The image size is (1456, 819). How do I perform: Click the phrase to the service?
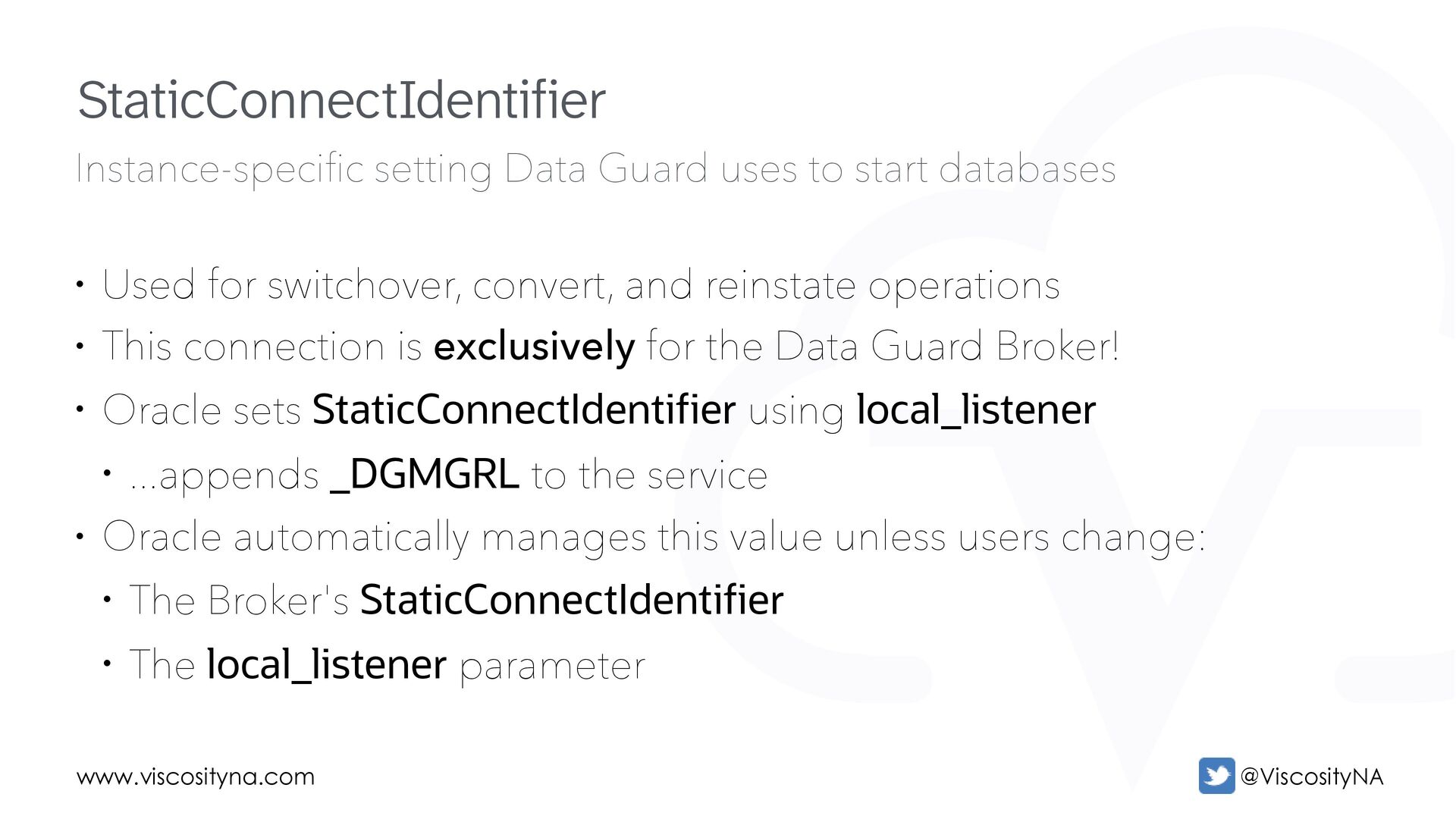(649, 475)
